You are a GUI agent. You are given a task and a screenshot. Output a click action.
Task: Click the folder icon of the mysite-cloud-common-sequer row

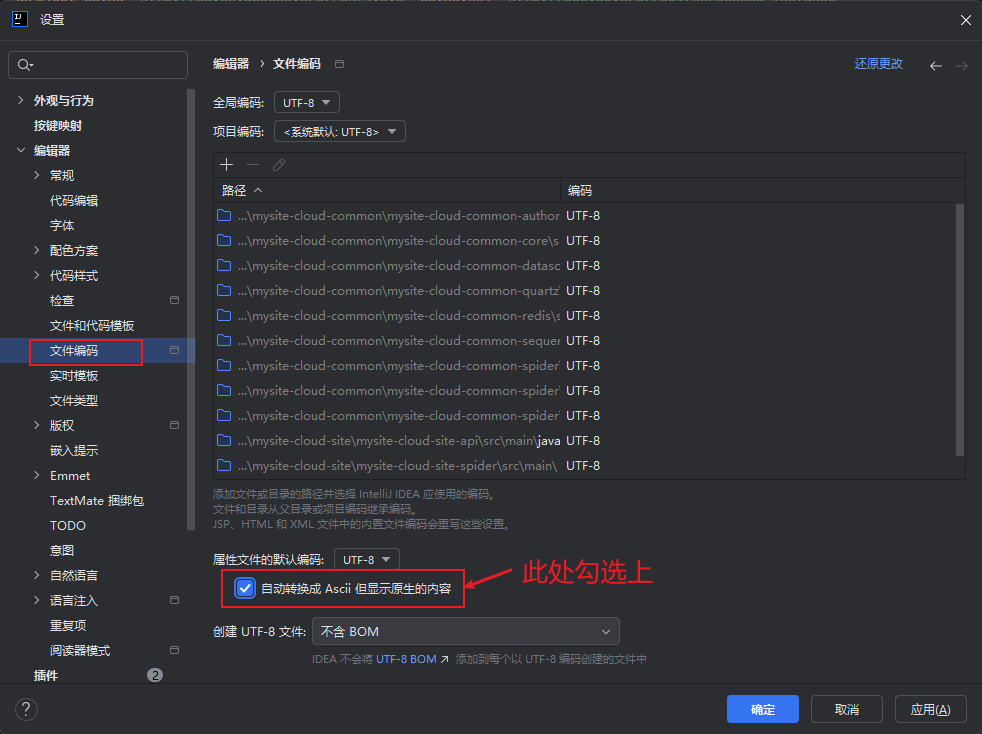pyautogui.click(x=224, y=341)
